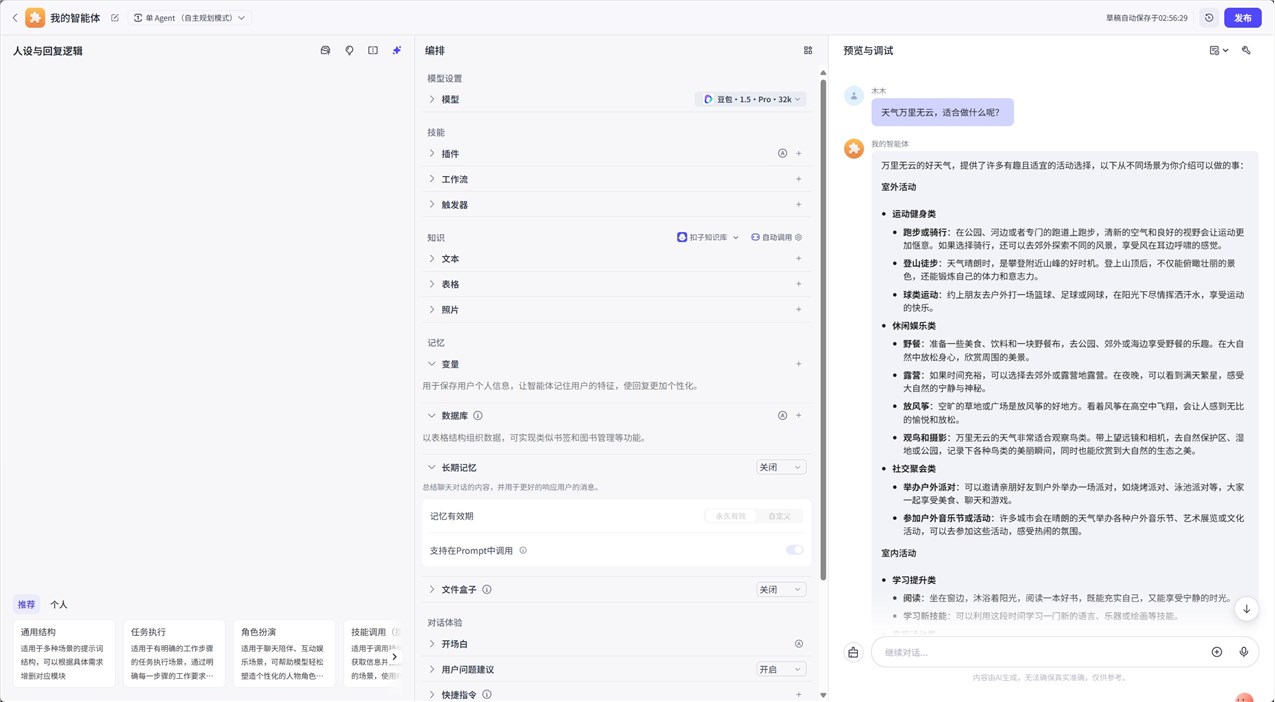Jump to bottom of chat with down arrow
This screenshot has height=702, width=1275.
(1246, 608)
